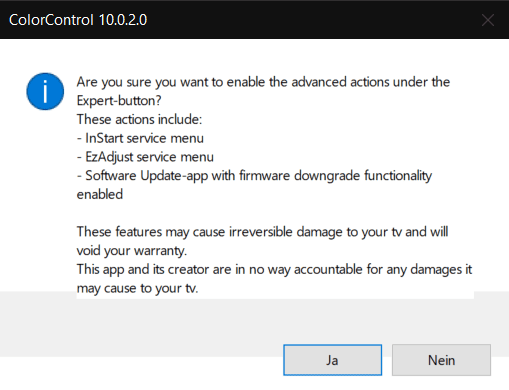Click the 'Are you sure you want' sentence
This screenshot has height=390, width=509.
click(263, 82)
